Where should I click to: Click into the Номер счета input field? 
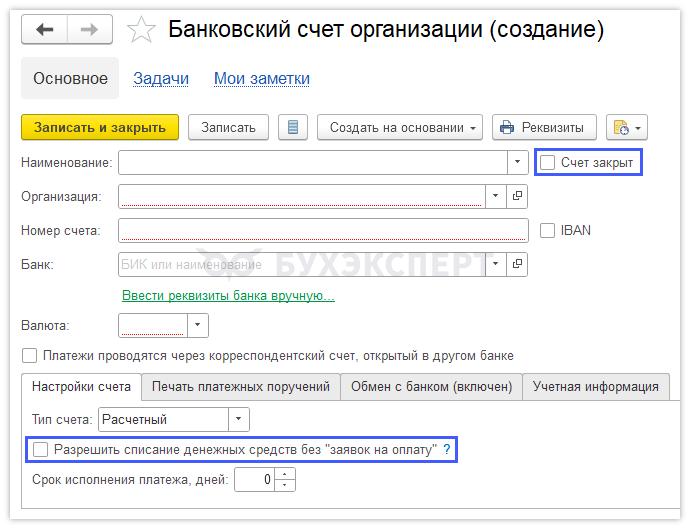coord(322,230)
